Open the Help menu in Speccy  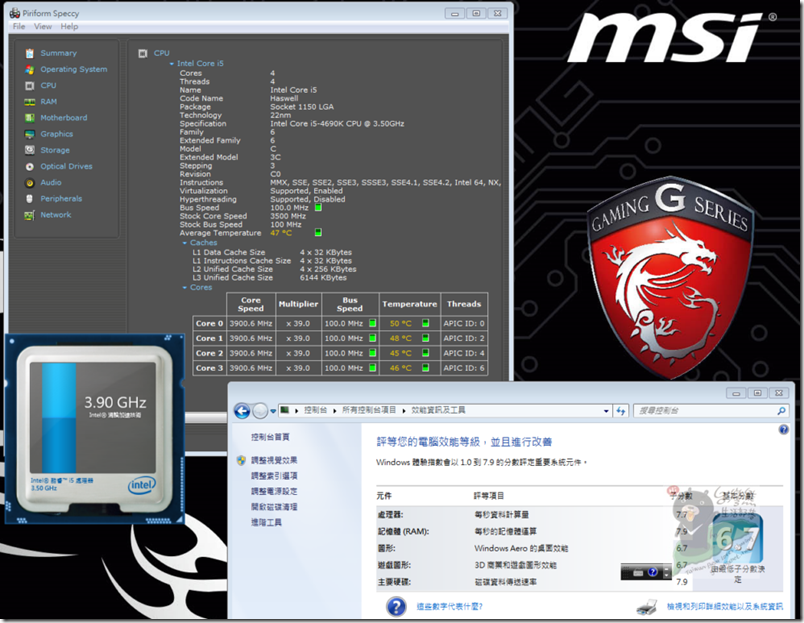[69, 27]
